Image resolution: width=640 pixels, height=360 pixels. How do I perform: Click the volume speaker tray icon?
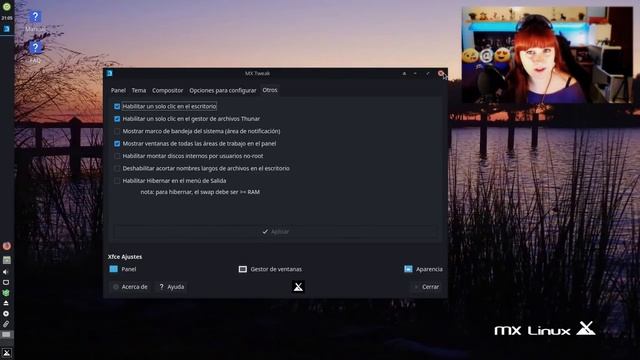click(6, 272)
